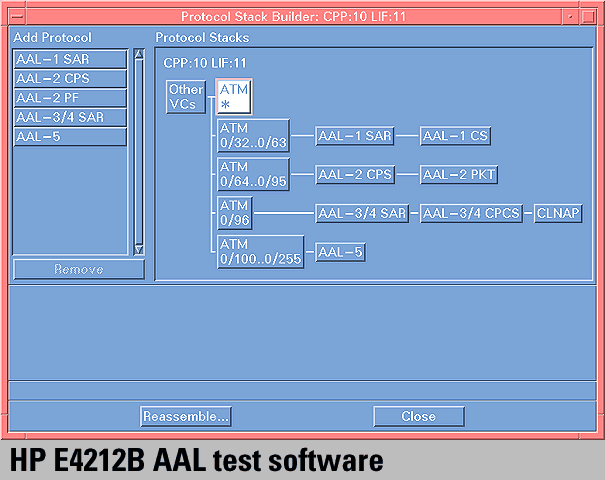
Task: Click the AAL-2 PKT stack block
Action: click(x=459, y=174)
